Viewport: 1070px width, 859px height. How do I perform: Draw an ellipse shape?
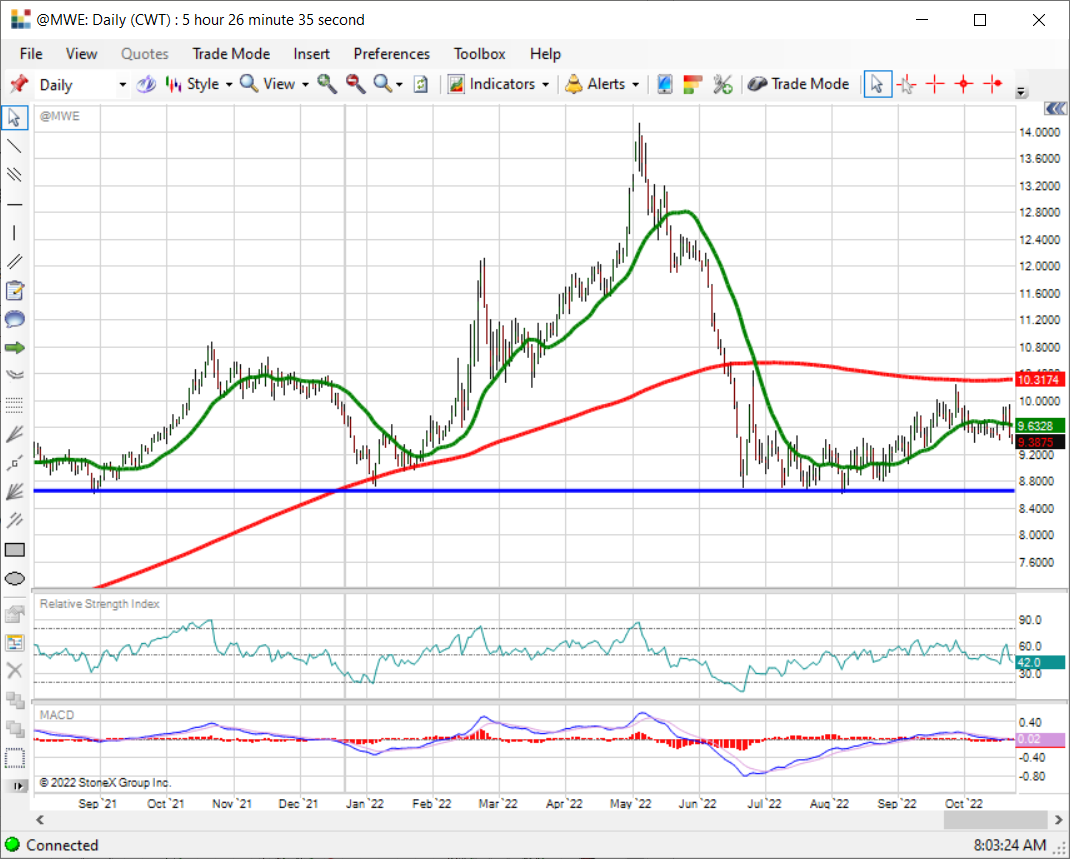pos(14,579)
